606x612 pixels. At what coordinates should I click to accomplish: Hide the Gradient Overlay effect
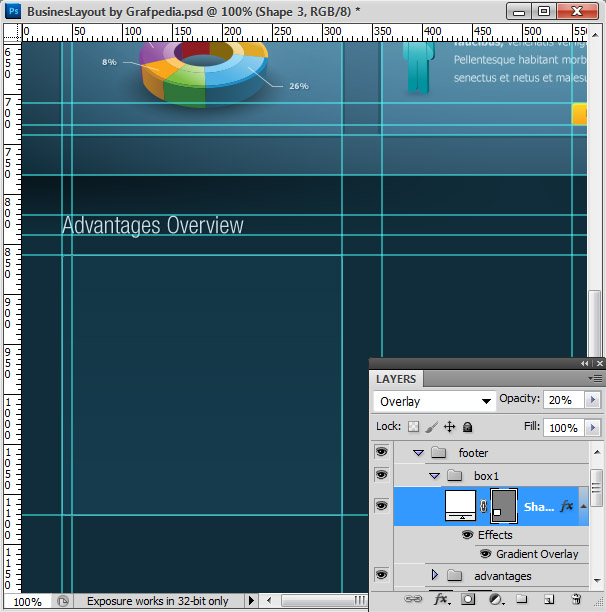pyautogui.click(x=485, y=553)
